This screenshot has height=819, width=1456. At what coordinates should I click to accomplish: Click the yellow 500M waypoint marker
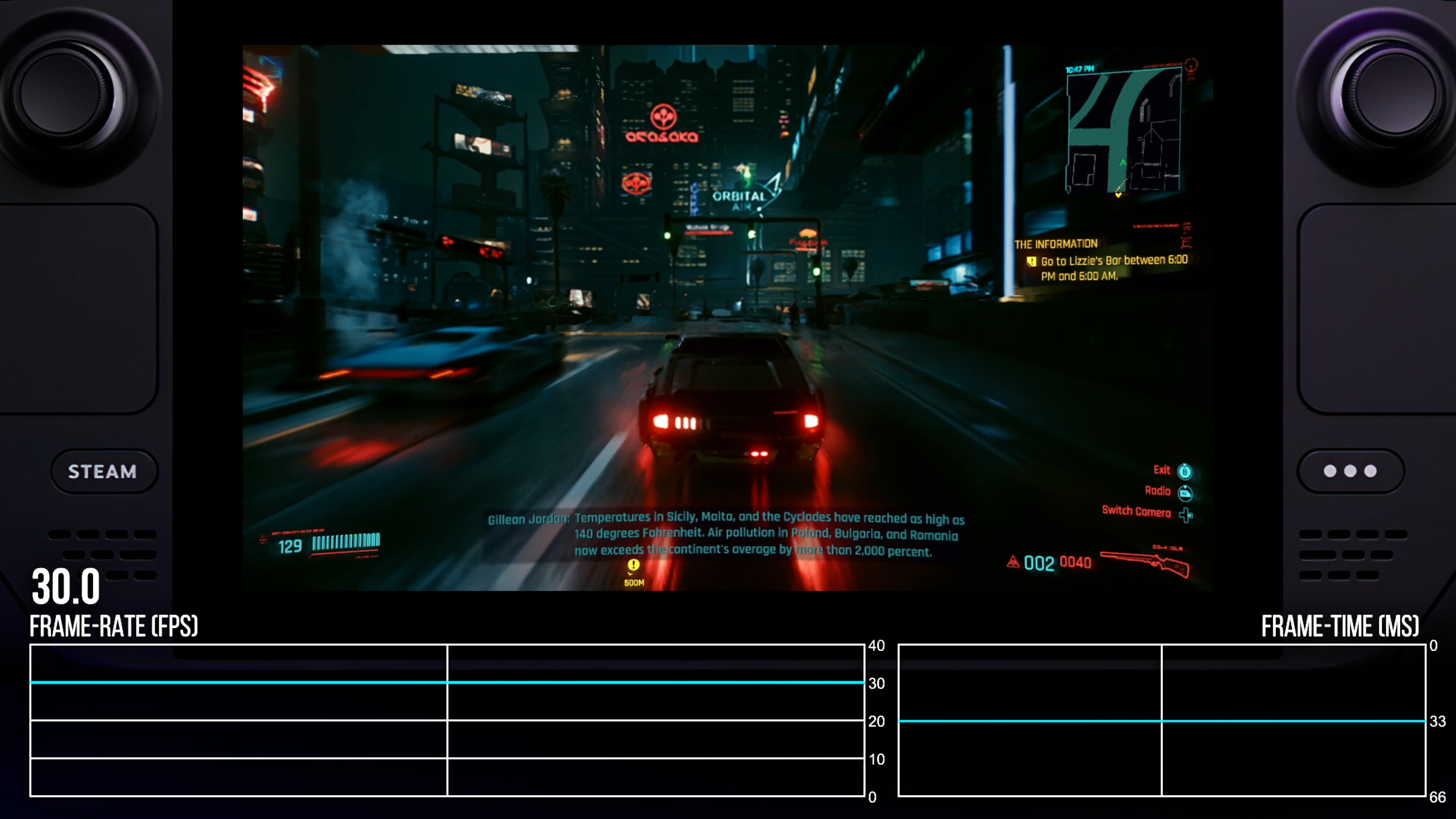click(x=634, y=566)
